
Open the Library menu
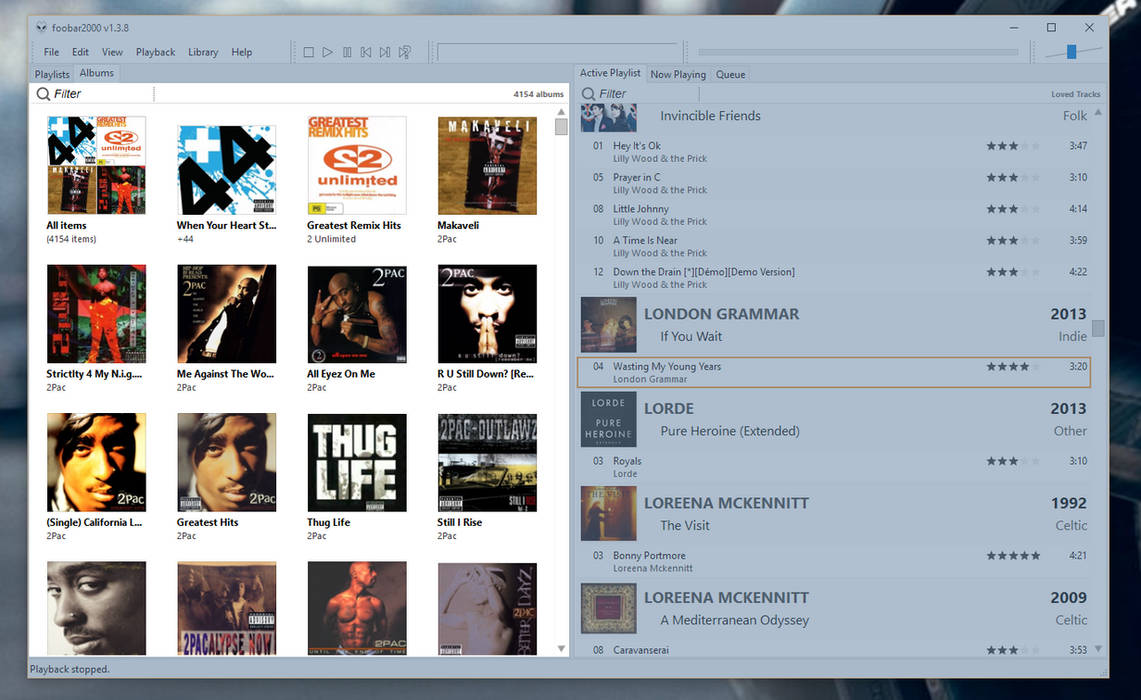pos(203,52)
